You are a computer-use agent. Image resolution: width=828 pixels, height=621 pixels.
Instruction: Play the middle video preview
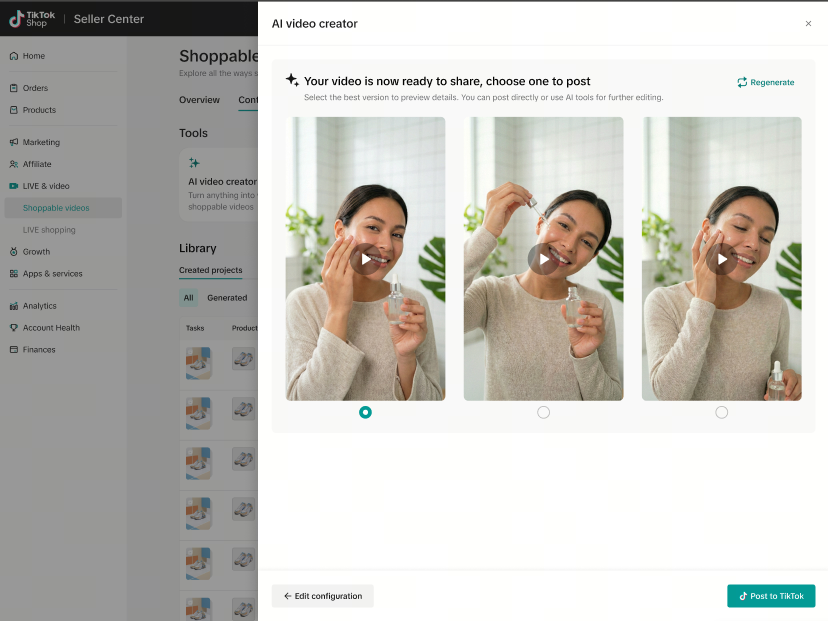tap(543, 259)
